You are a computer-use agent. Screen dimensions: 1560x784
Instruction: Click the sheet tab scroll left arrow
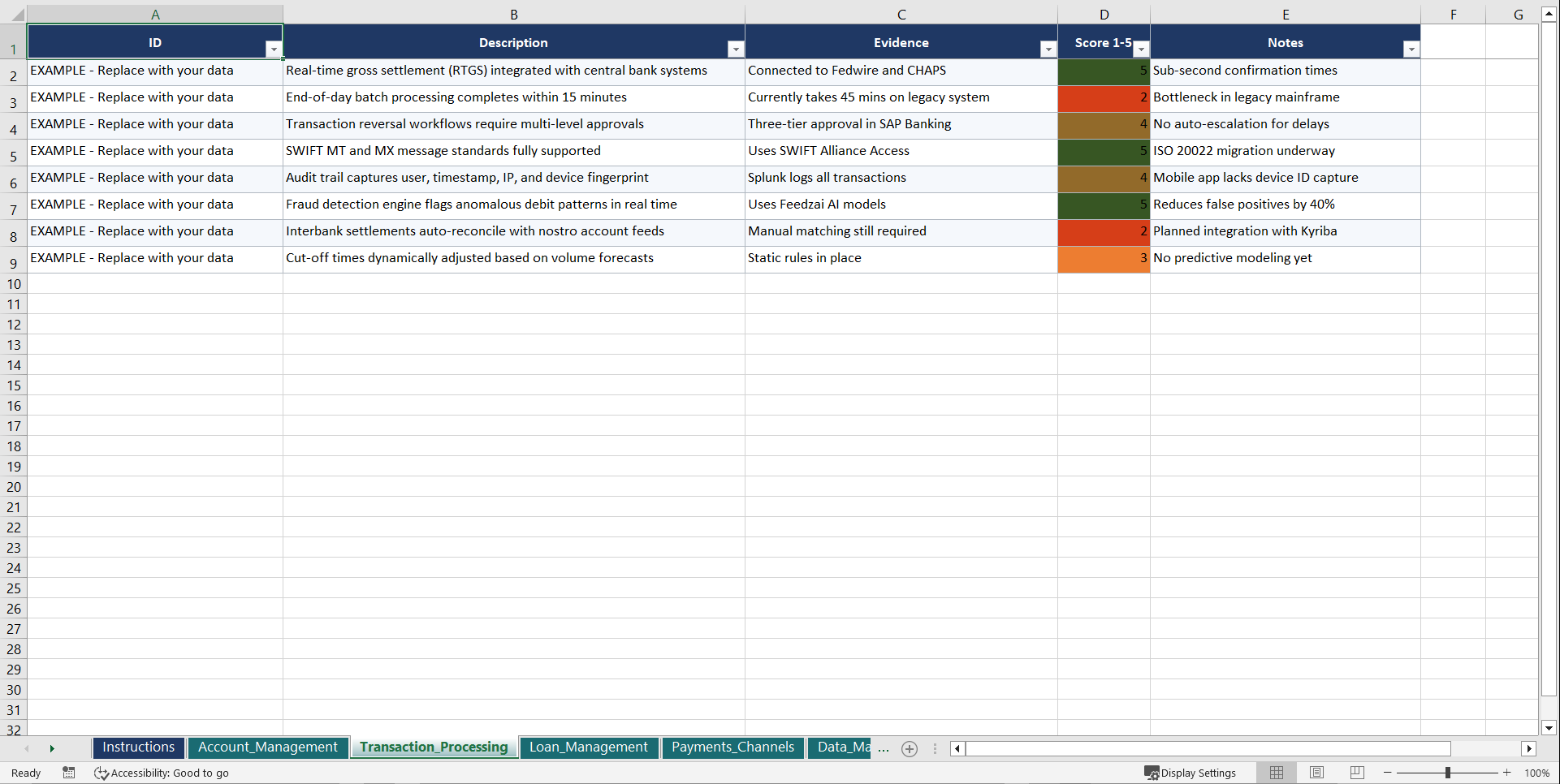click(27, 748)
